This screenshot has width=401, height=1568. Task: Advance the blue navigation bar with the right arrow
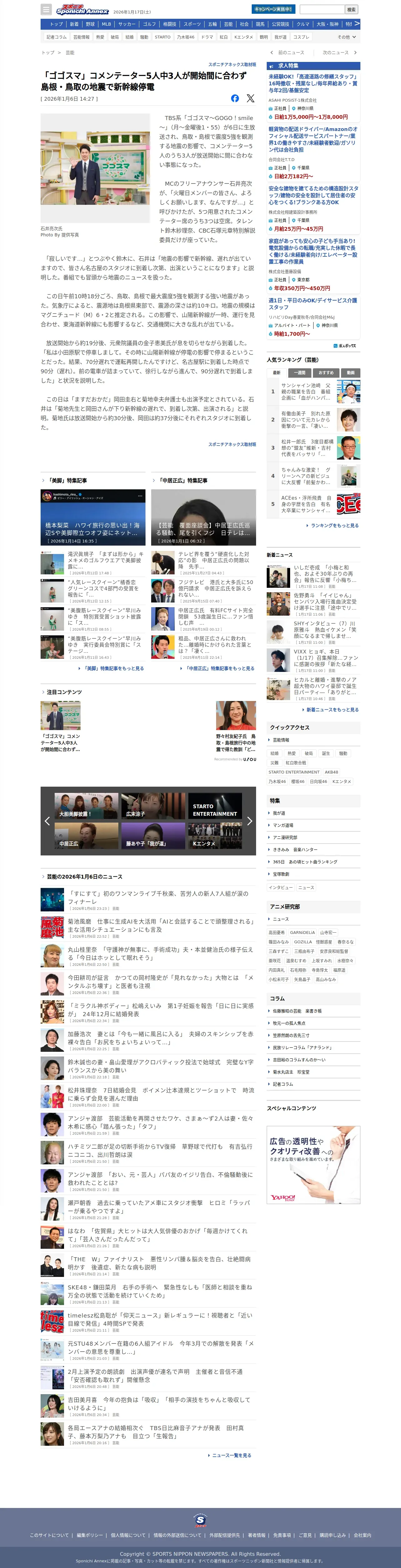[357, 24]
